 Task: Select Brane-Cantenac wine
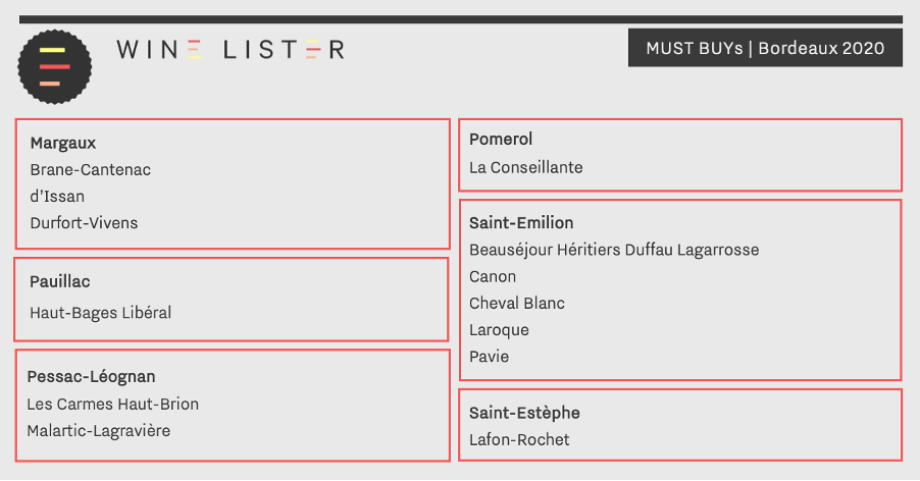pos(90,170)
